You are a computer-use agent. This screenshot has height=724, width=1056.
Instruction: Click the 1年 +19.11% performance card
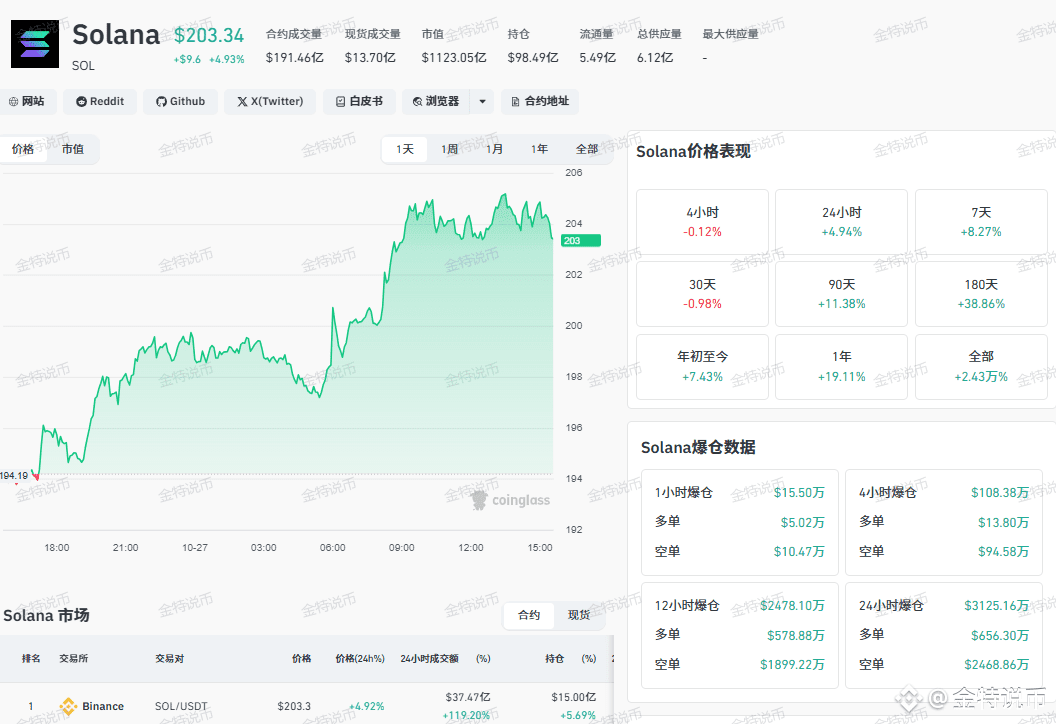(x=841, y=366)
